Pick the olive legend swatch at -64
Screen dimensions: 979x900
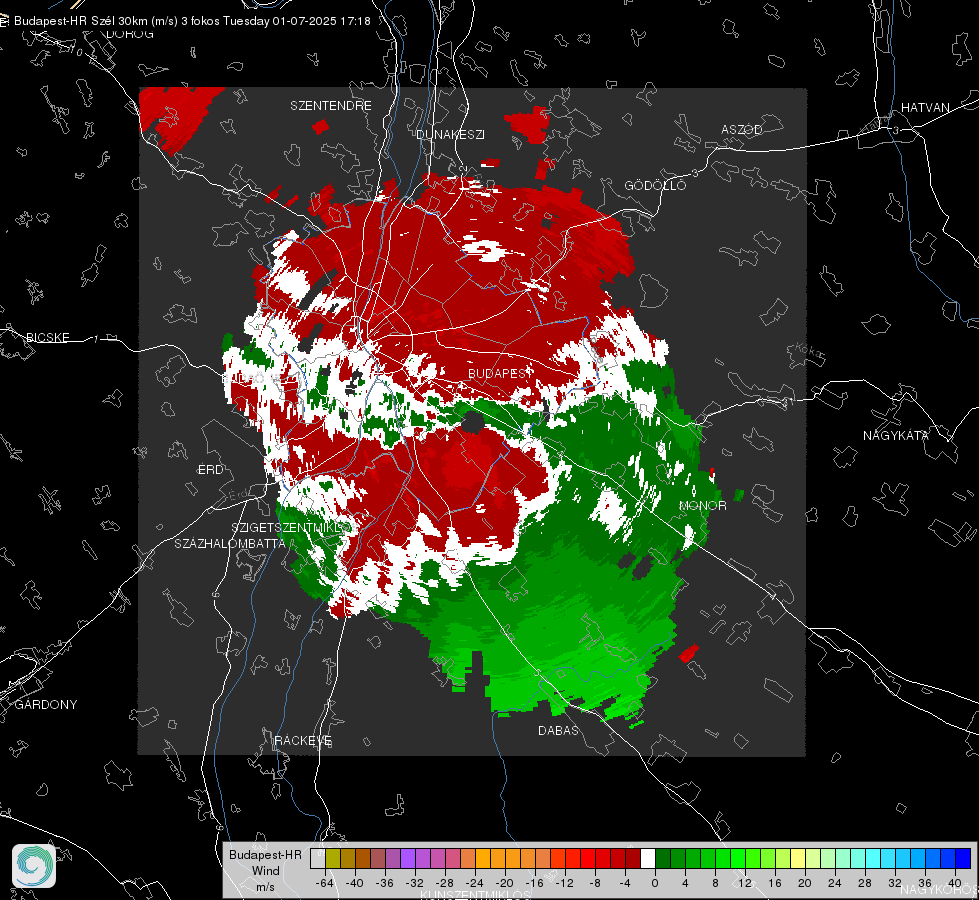click(x=332, y=859)
